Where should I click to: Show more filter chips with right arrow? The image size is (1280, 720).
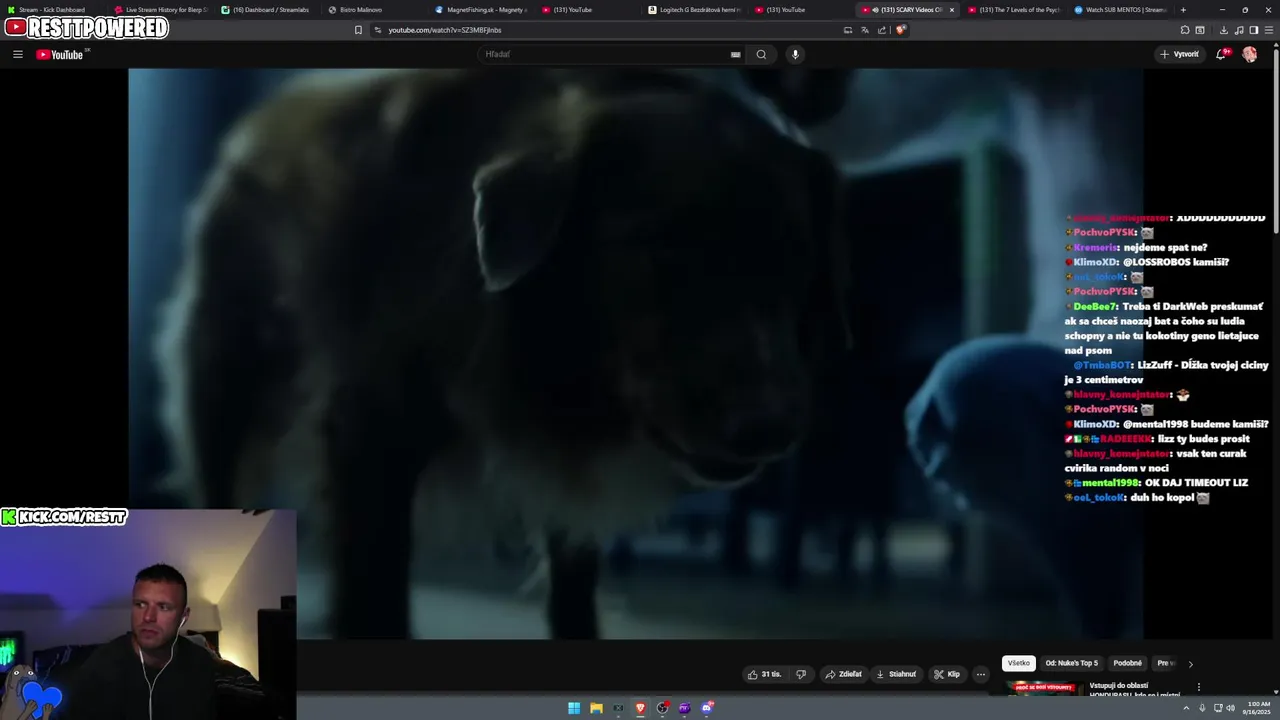coord(1190,664)
